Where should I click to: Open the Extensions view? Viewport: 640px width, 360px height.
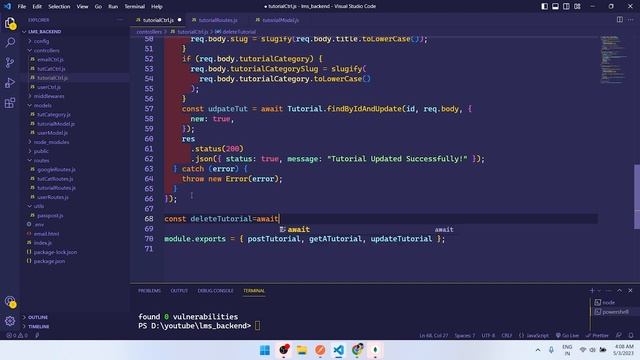pyautogui.click(x=10, y=102)
